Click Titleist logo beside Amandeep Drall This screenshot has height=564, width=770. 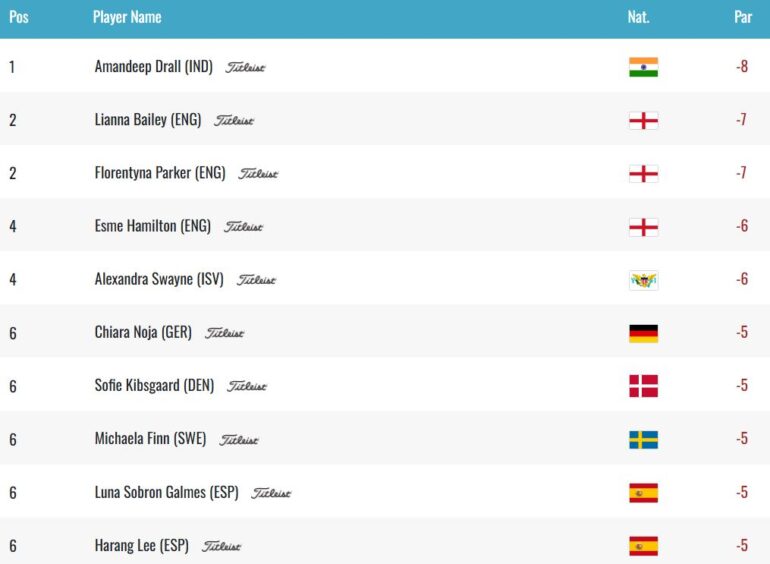pos(245,67)
